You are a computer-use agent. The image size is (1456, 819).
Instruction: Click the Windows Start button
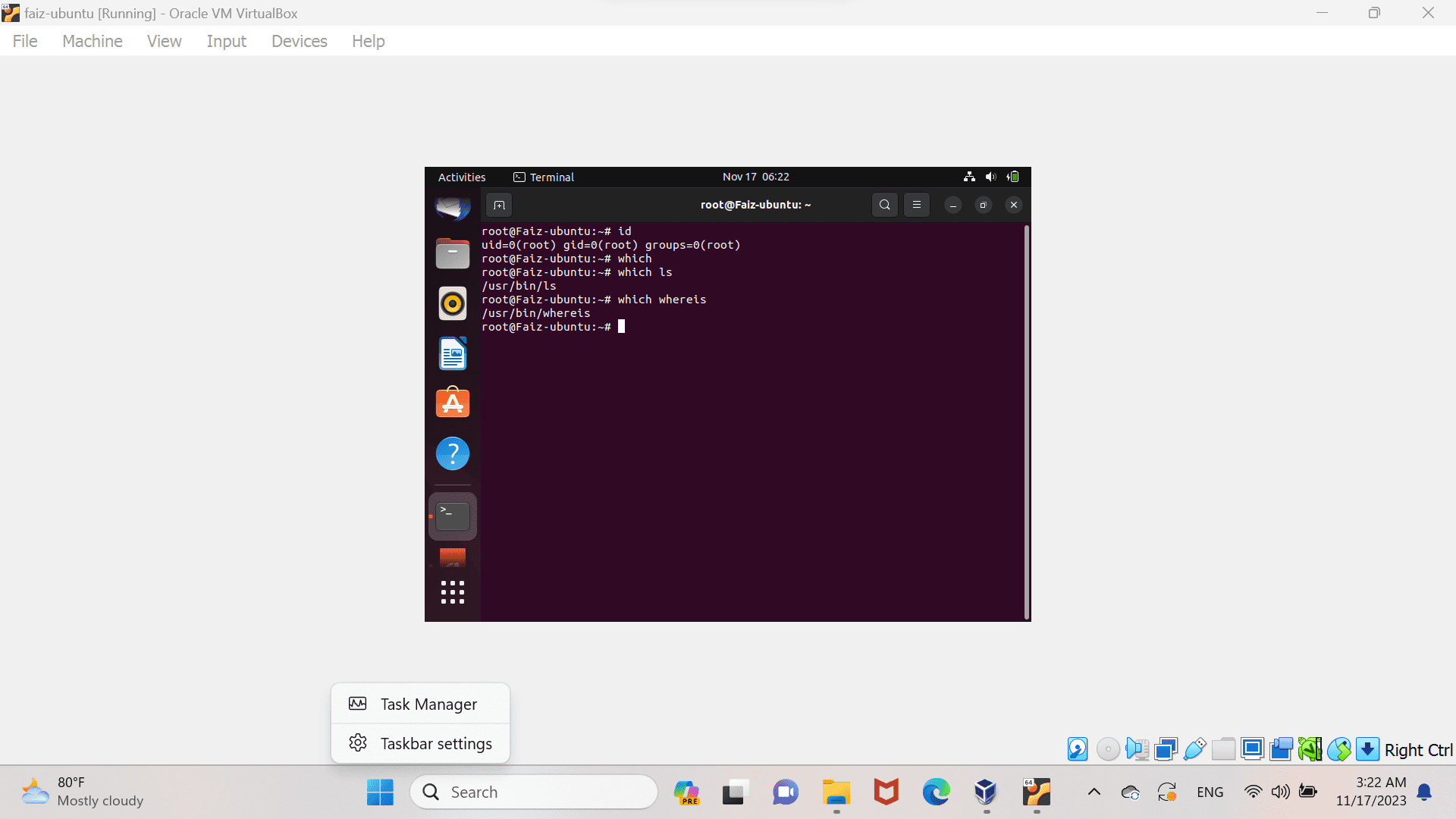coord(380,792)
